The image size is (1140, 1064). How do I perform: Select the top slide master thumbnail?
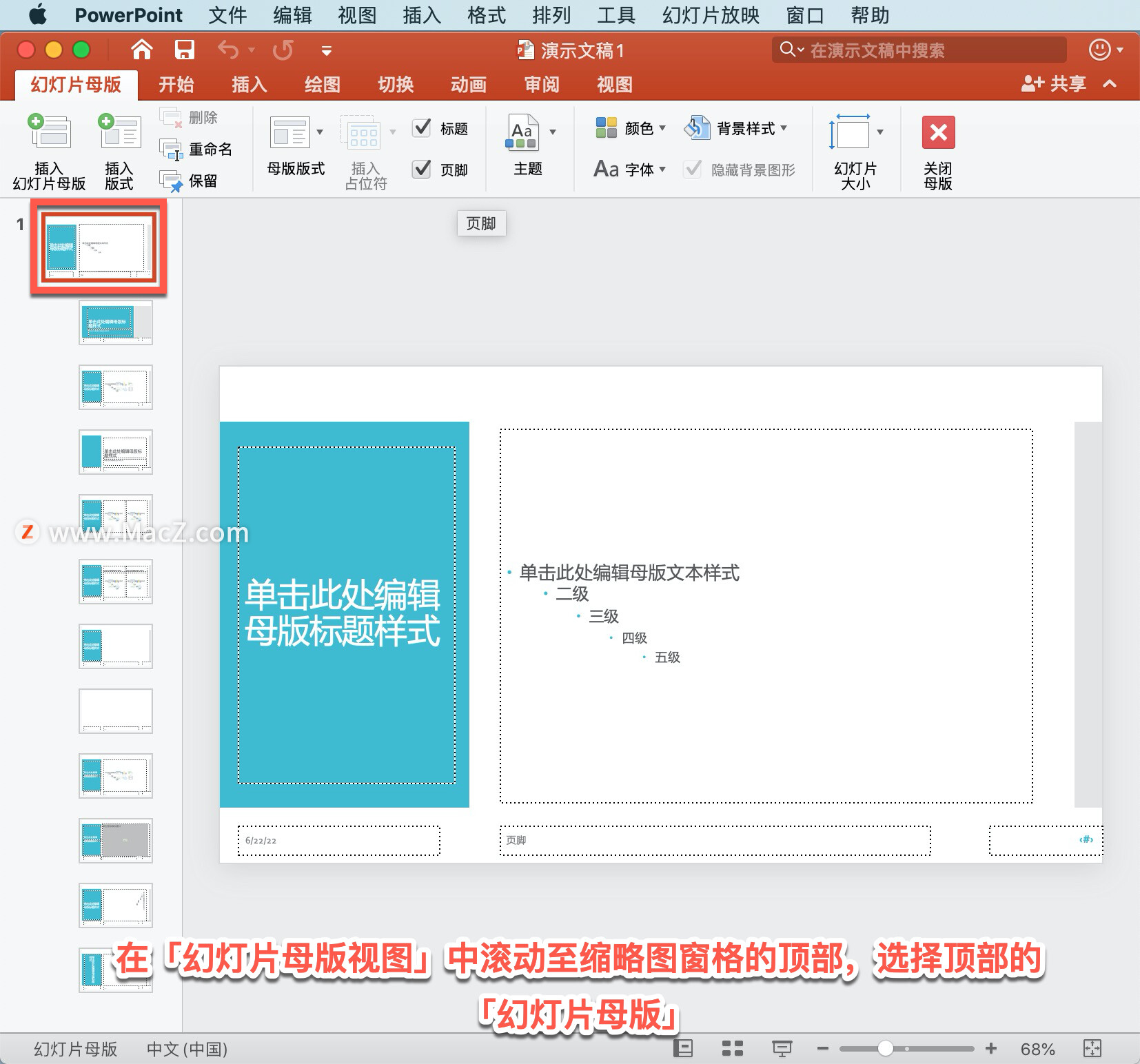pyautogui.click(x=98, y=248)
